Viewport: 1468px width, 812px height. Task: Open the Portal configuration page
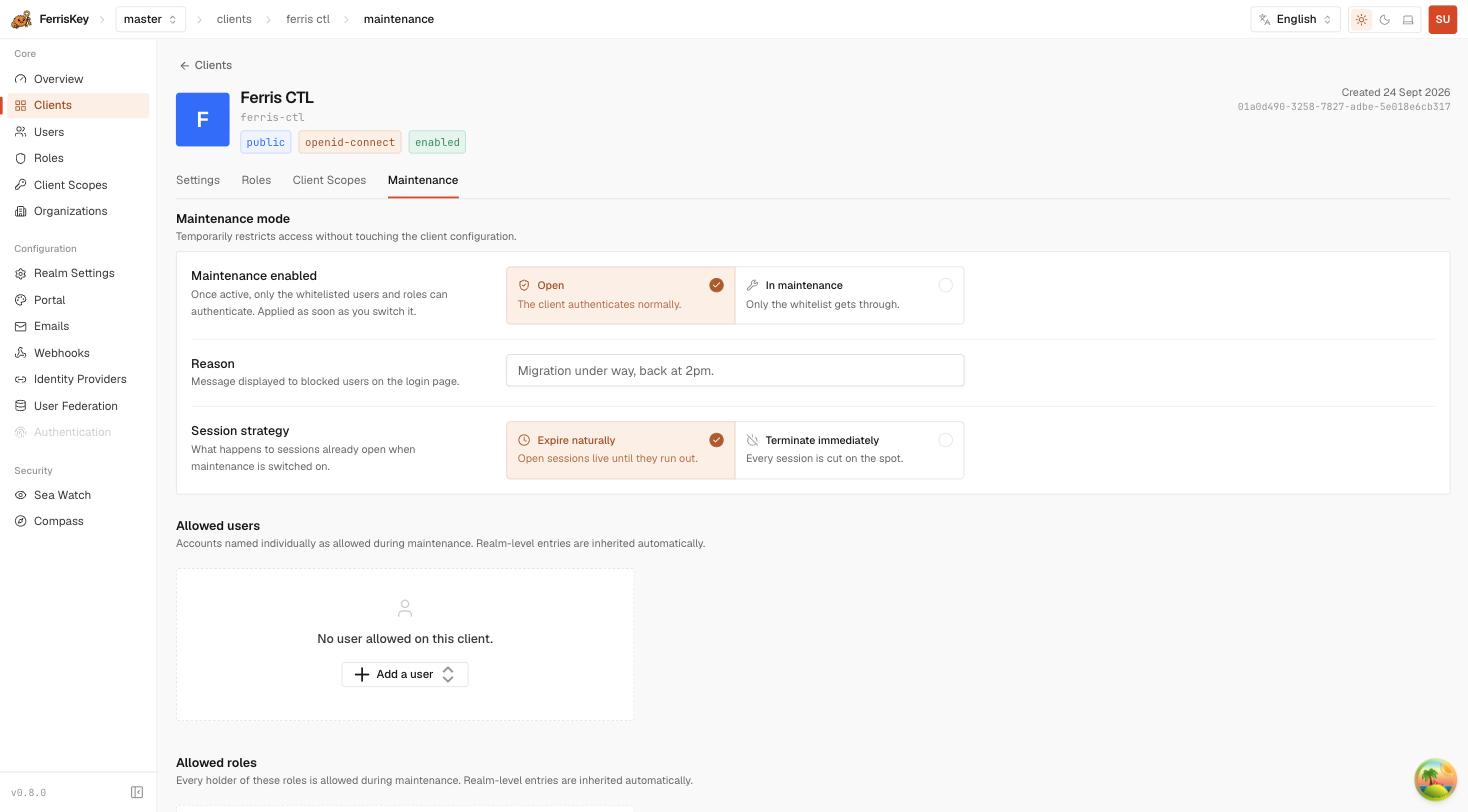click(x=78, y=300)
